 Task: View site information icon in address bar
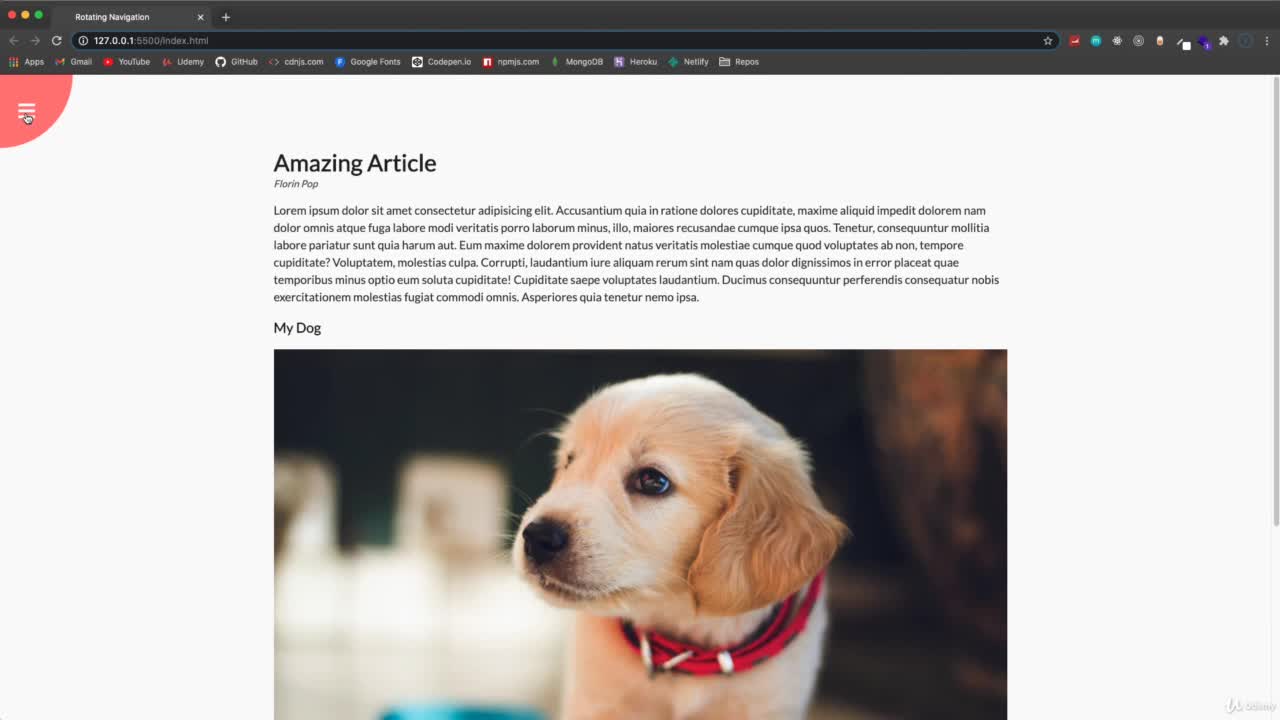(83, 41)
